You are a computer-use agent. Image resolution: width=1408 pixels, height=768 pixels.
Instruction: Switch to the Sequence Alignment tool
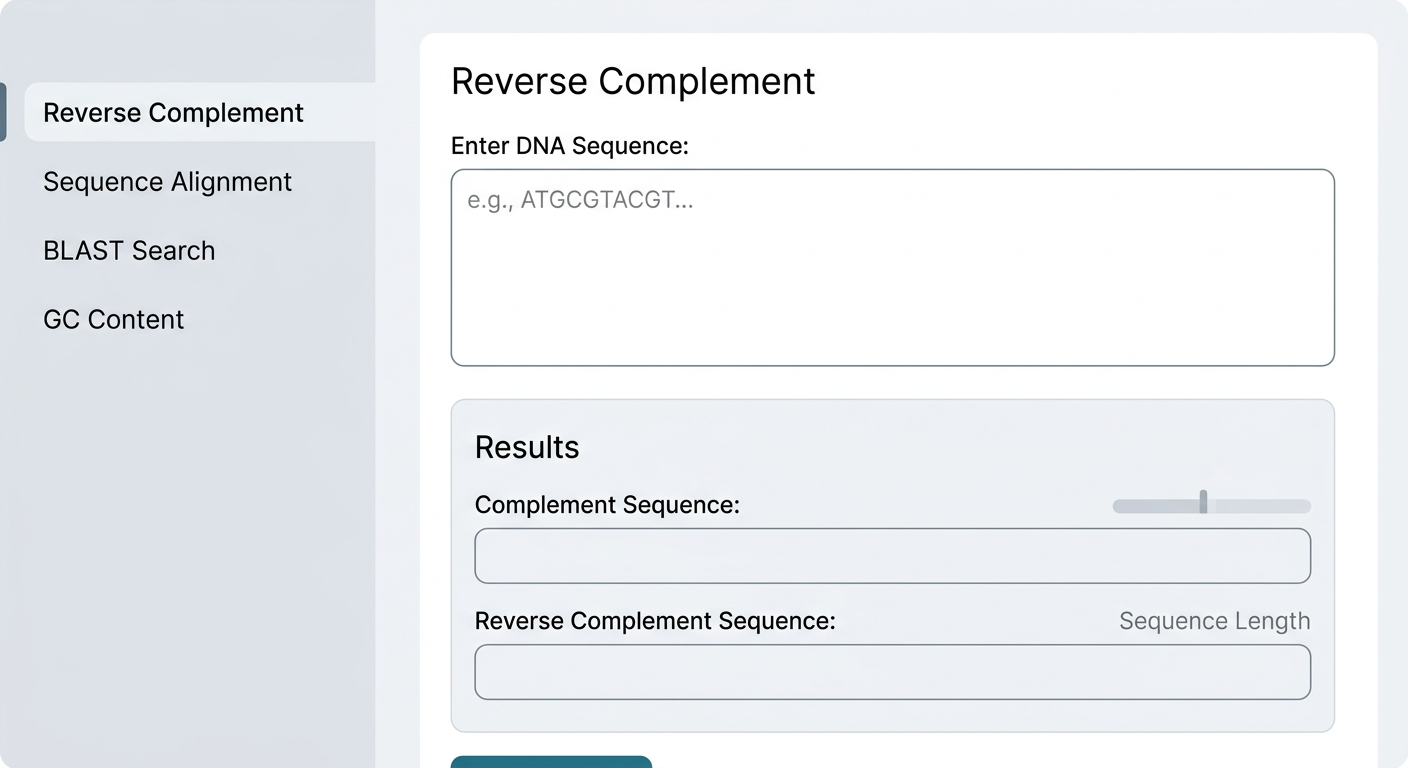point(167,182)
